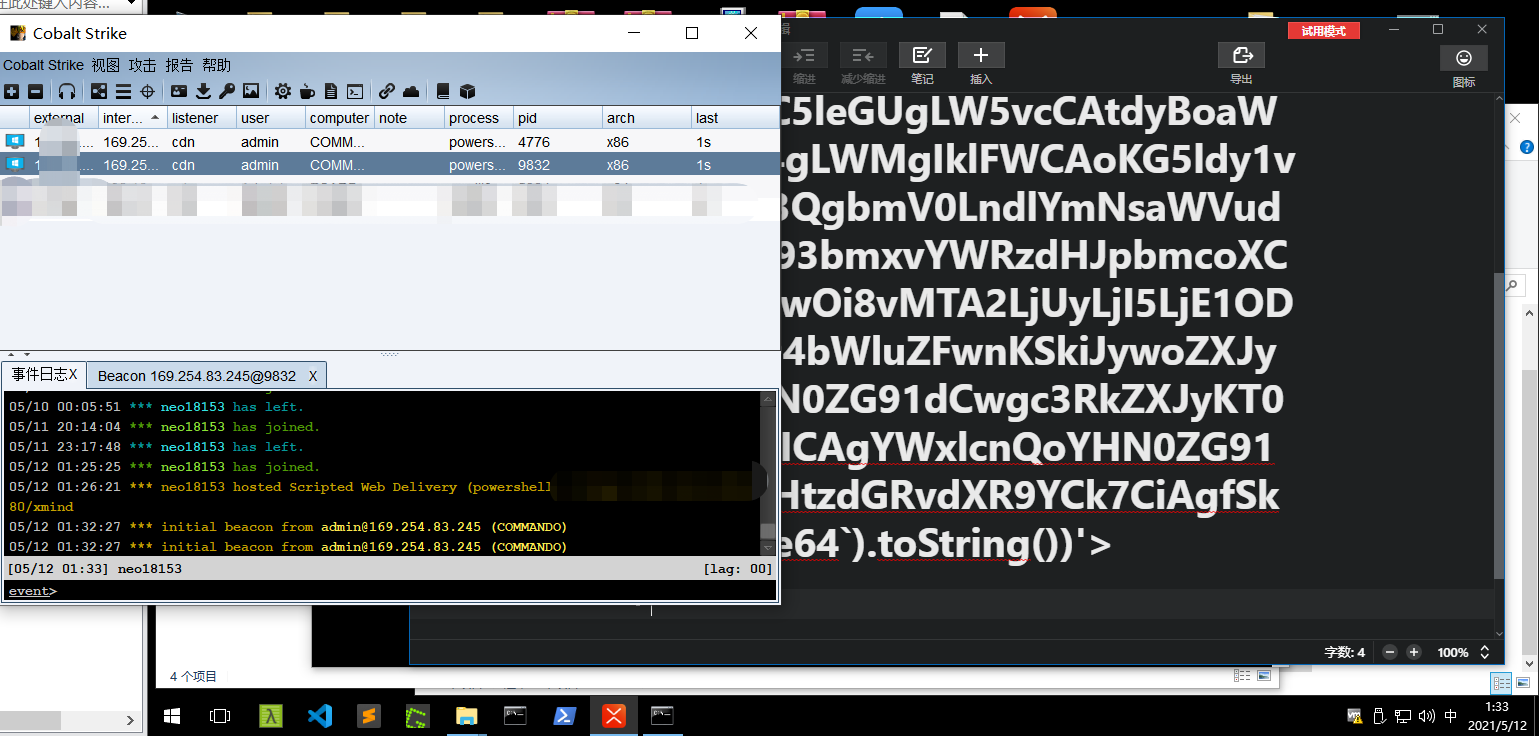Select the beacon session with pid 4776
This screenshot has width=1539, height=736.
coord(389,141)
